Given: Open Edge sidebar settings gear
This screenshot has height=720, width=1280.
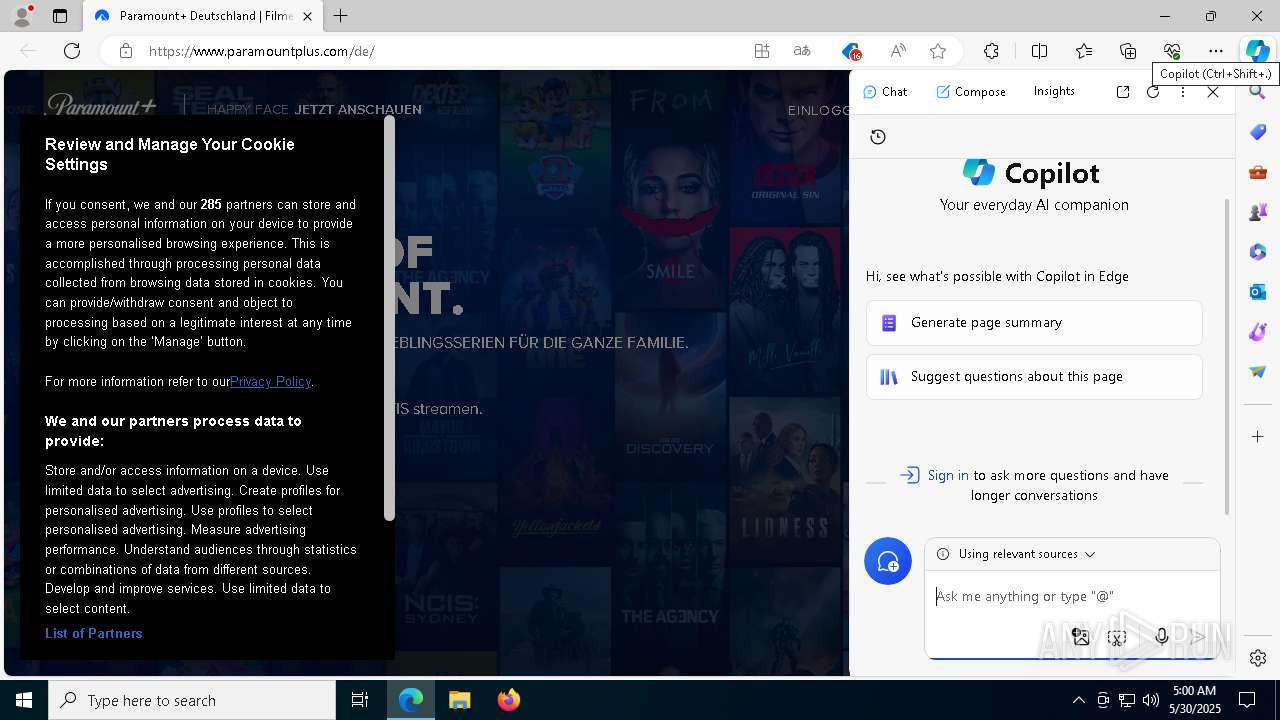Looking at the screenshot, I should [1258, 658].
